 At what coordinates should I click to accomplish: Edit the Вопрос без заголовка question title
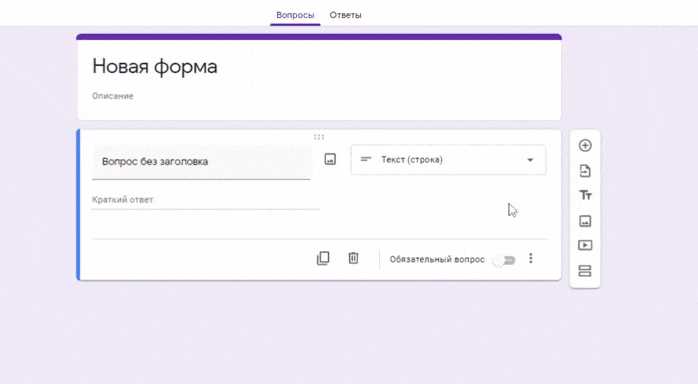pos(201,162)
